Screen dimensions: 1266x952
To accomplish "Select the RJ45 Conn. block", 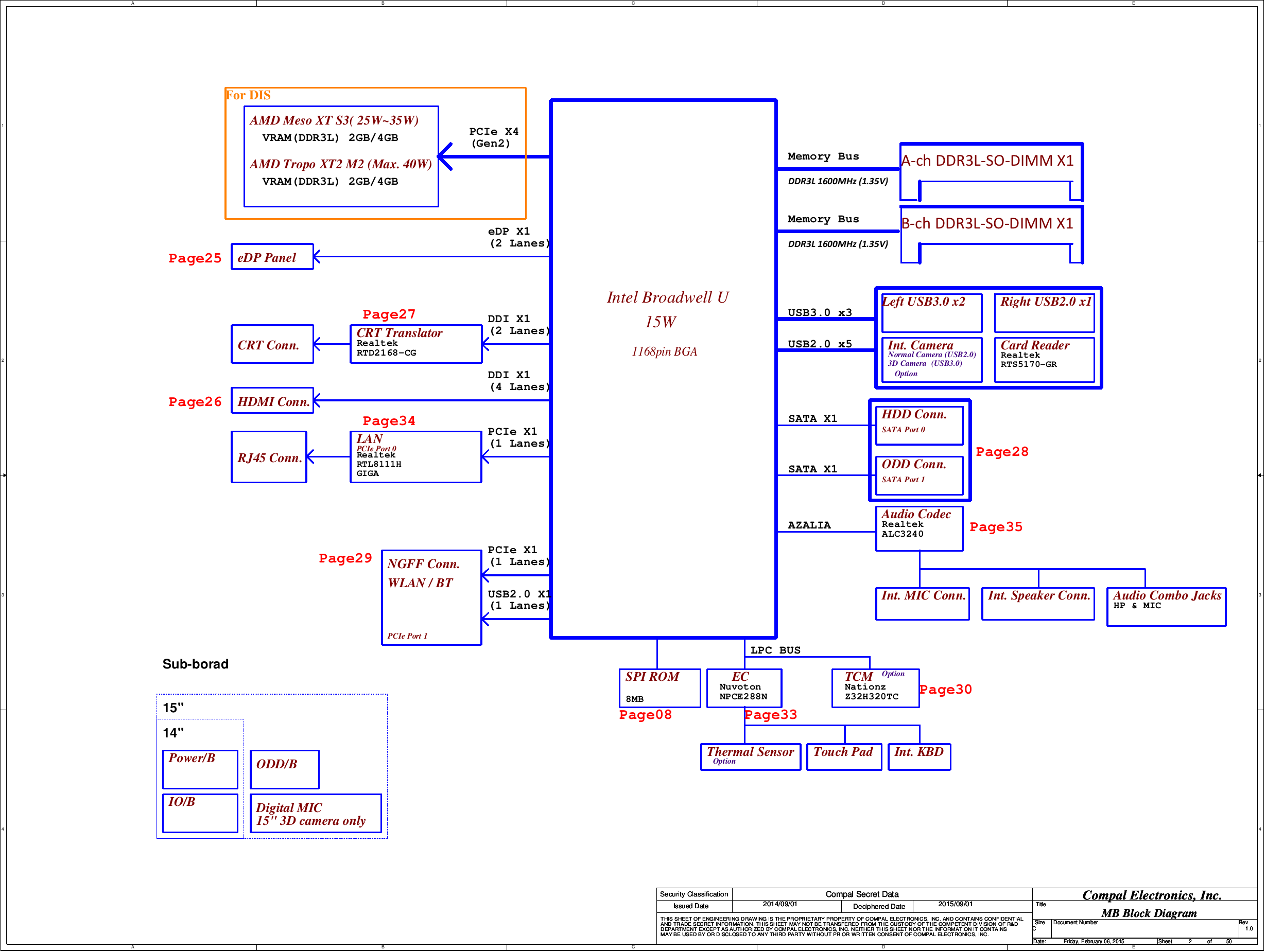I will [269, 457].
